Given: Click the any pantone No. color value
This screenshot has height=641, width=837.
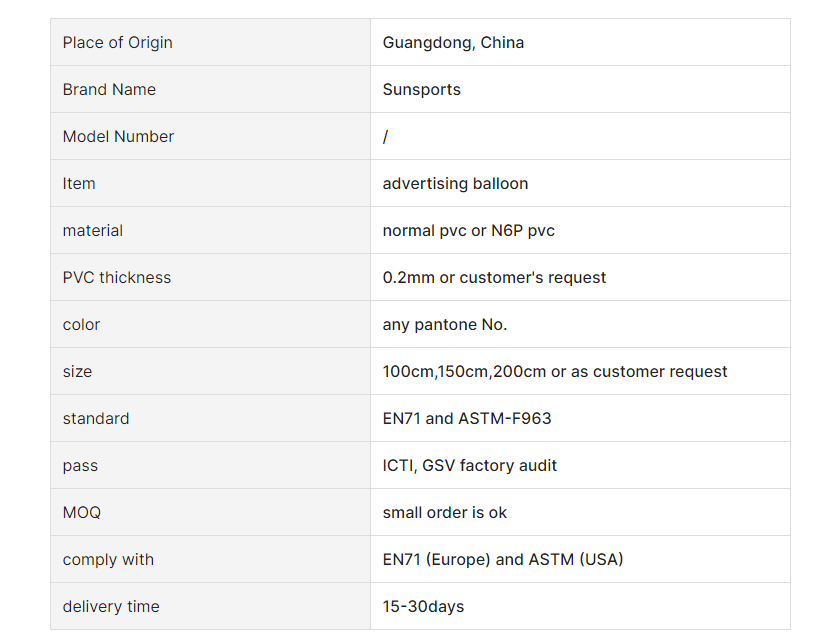Looking at the screenshot, I should click(x=445, y=325).
